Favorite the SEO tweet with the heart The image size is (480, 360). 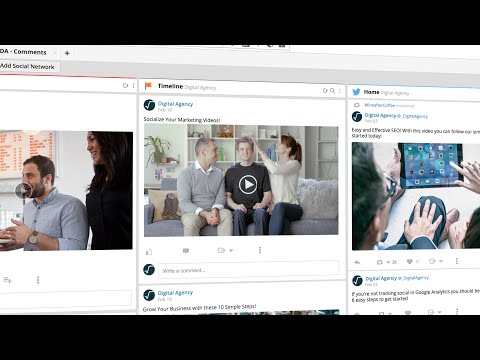pyautogui.click(x=410, y=262)
